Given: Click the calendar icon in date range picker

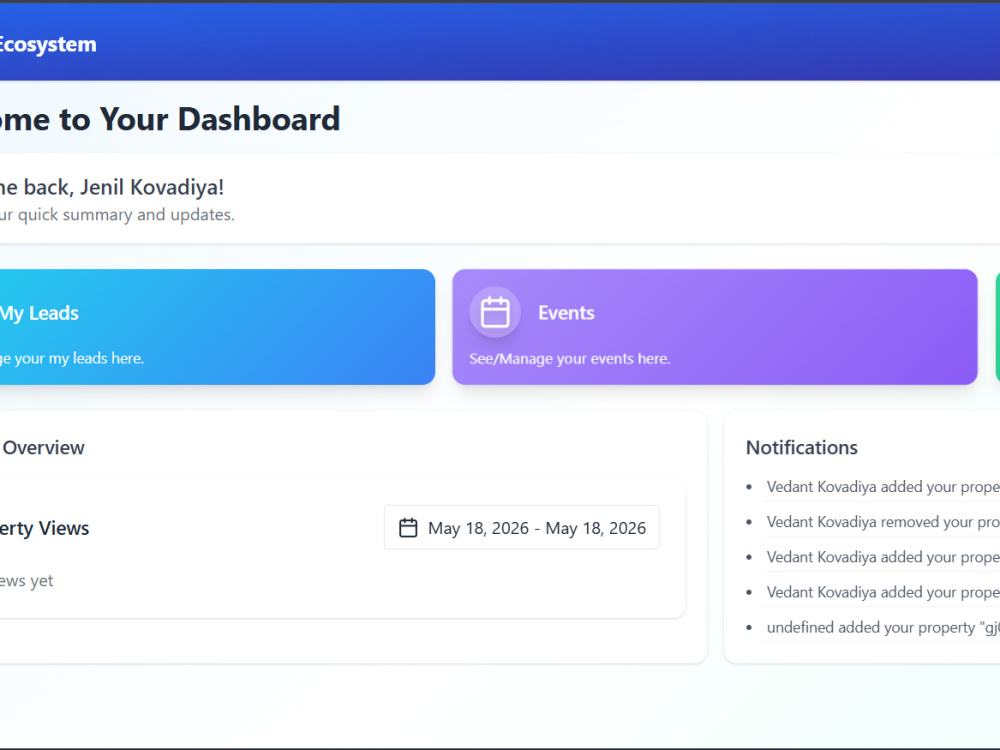Looking at the screenshot, I should point(408,528).
